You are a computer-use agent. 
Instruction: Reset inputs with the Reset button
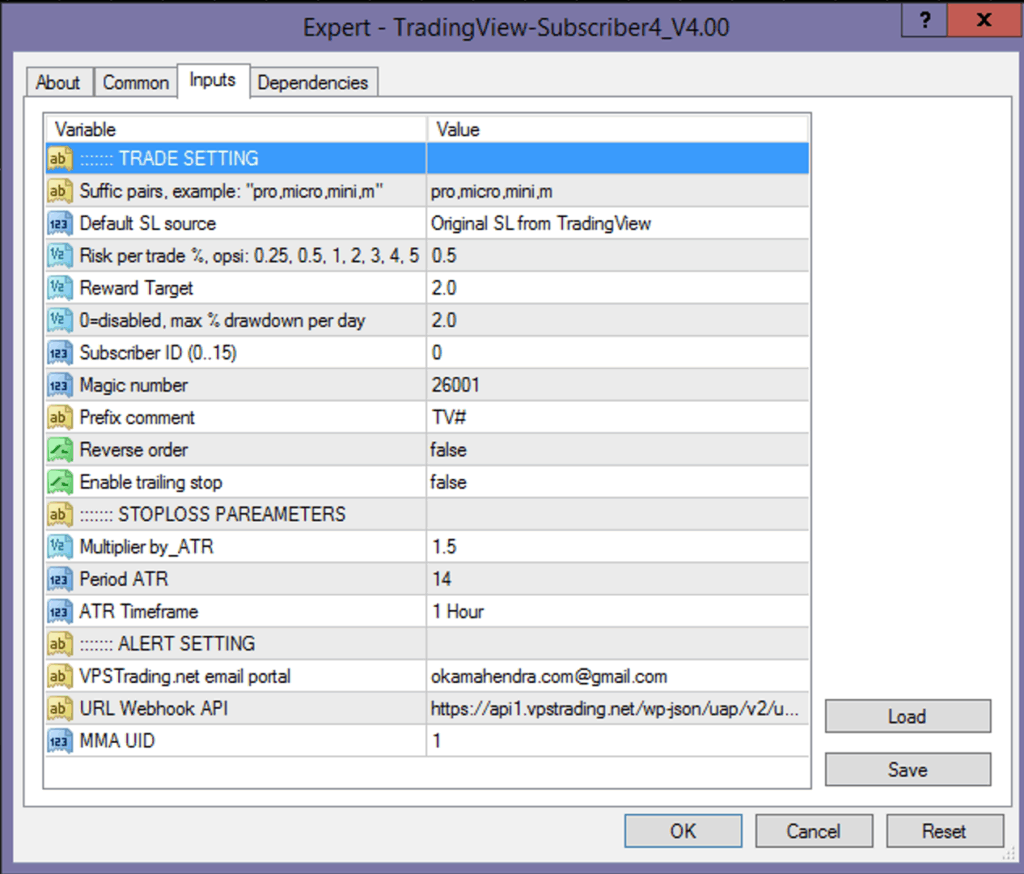(x=944, y=831)
